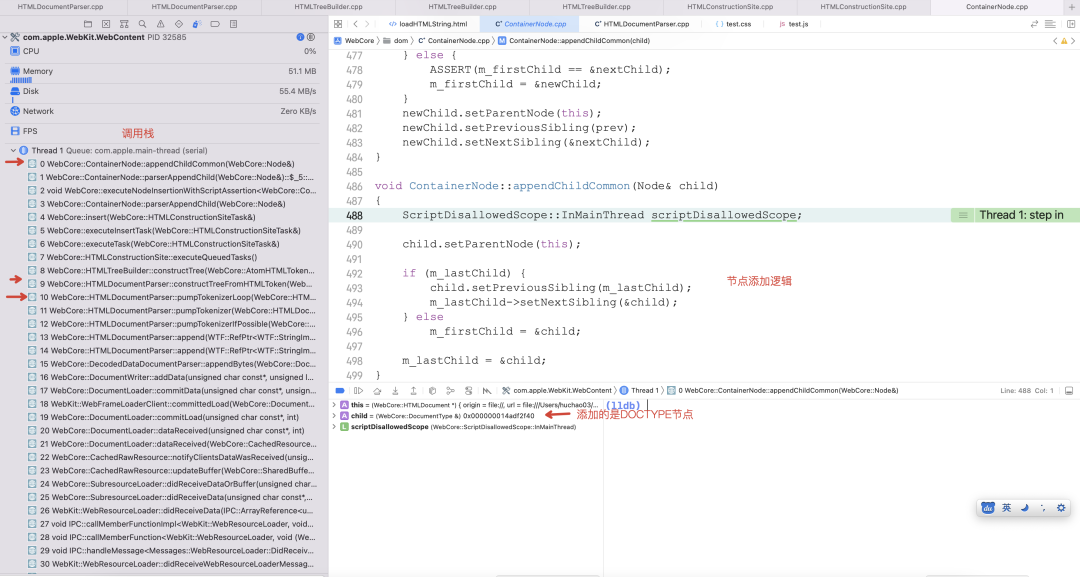Viewport: 1080px width, 577px height.
Task: Click the yellow warning icon in jump bar
Action: [1064, 41]
